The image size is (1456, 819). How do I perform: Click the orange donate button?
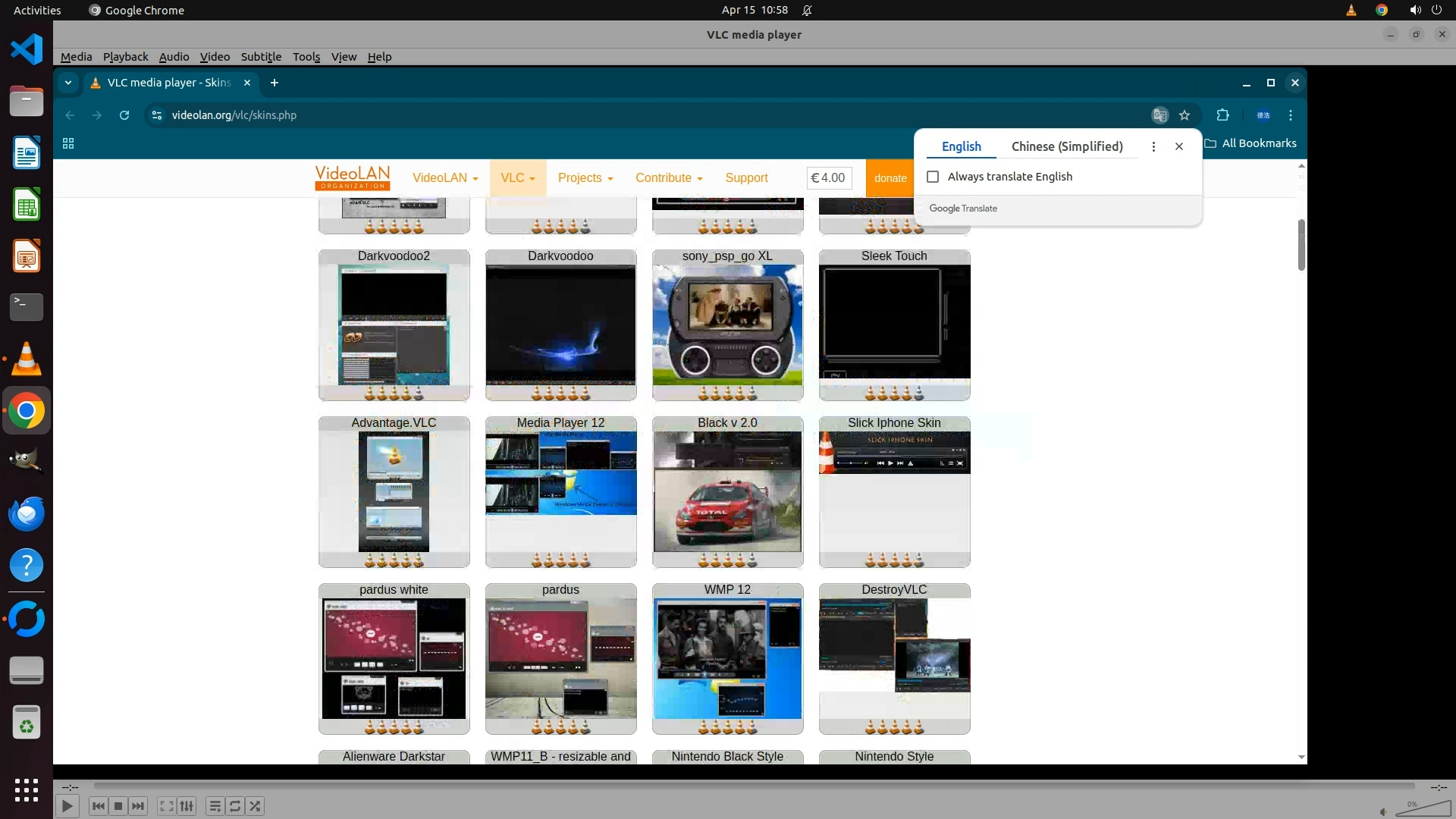pyautogui.click(x=890, y=178)
